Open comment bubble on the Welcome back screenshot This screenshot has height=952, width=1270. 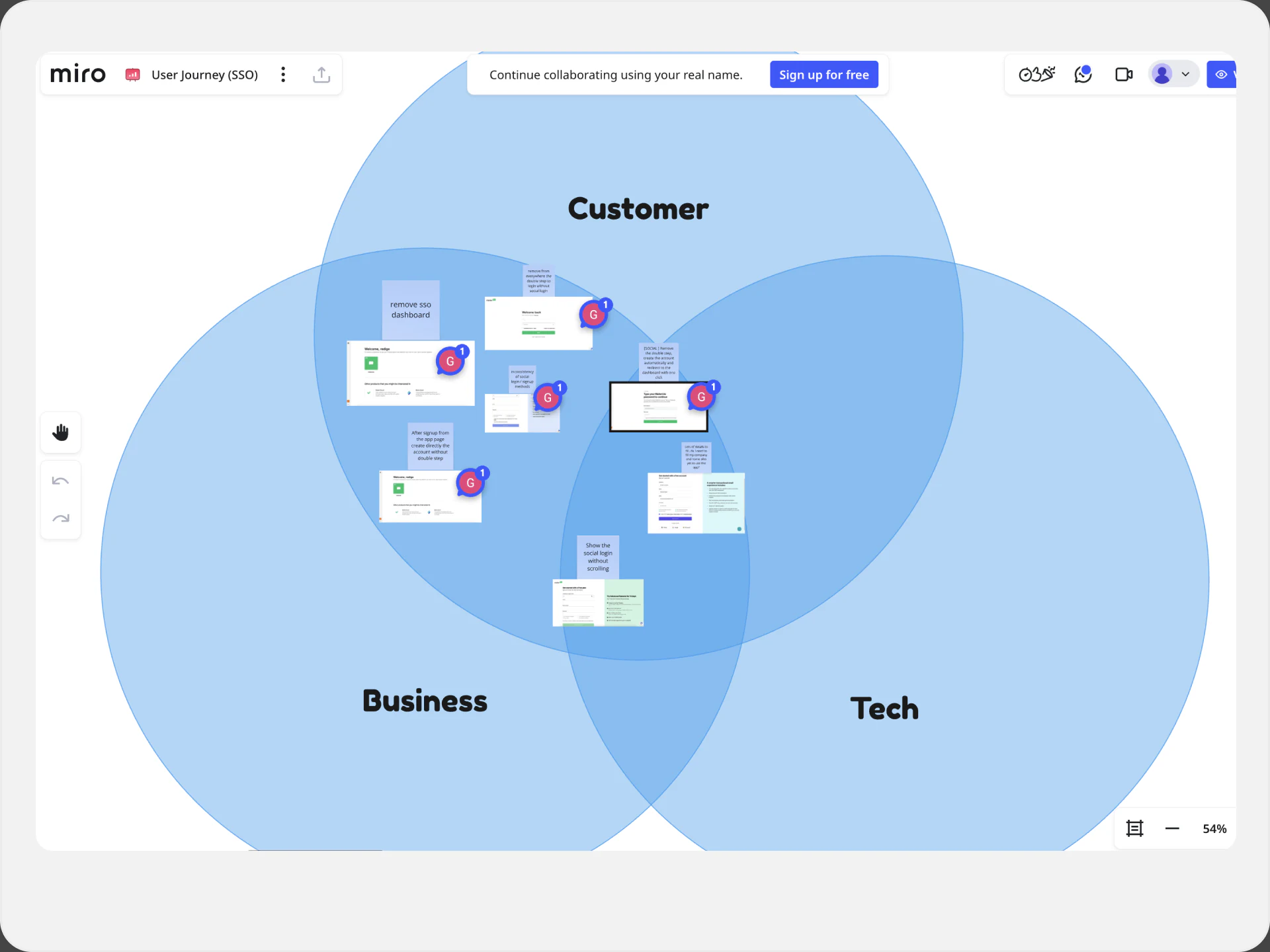point(595,313)
